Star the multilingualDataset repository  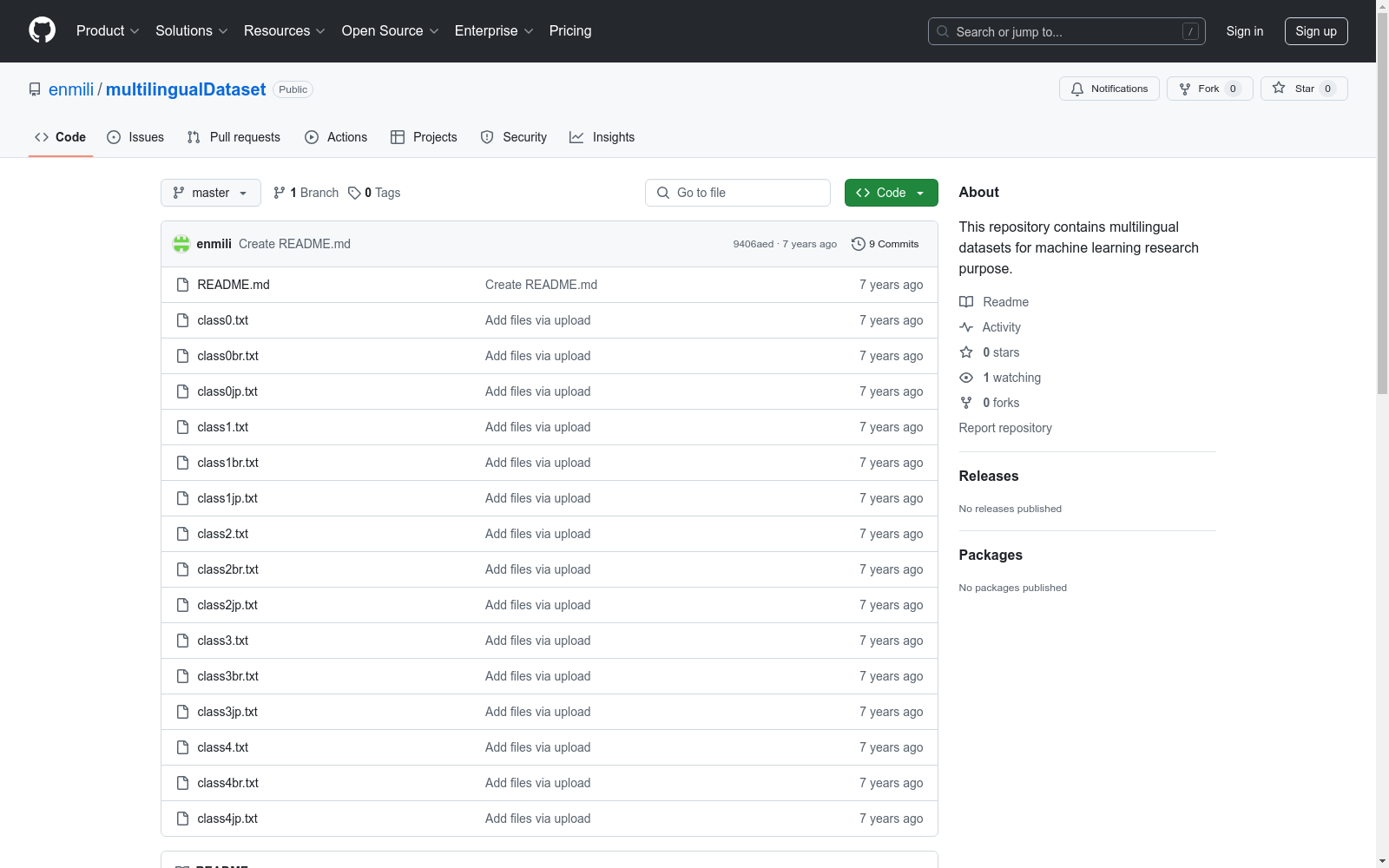click(1303, 89)
